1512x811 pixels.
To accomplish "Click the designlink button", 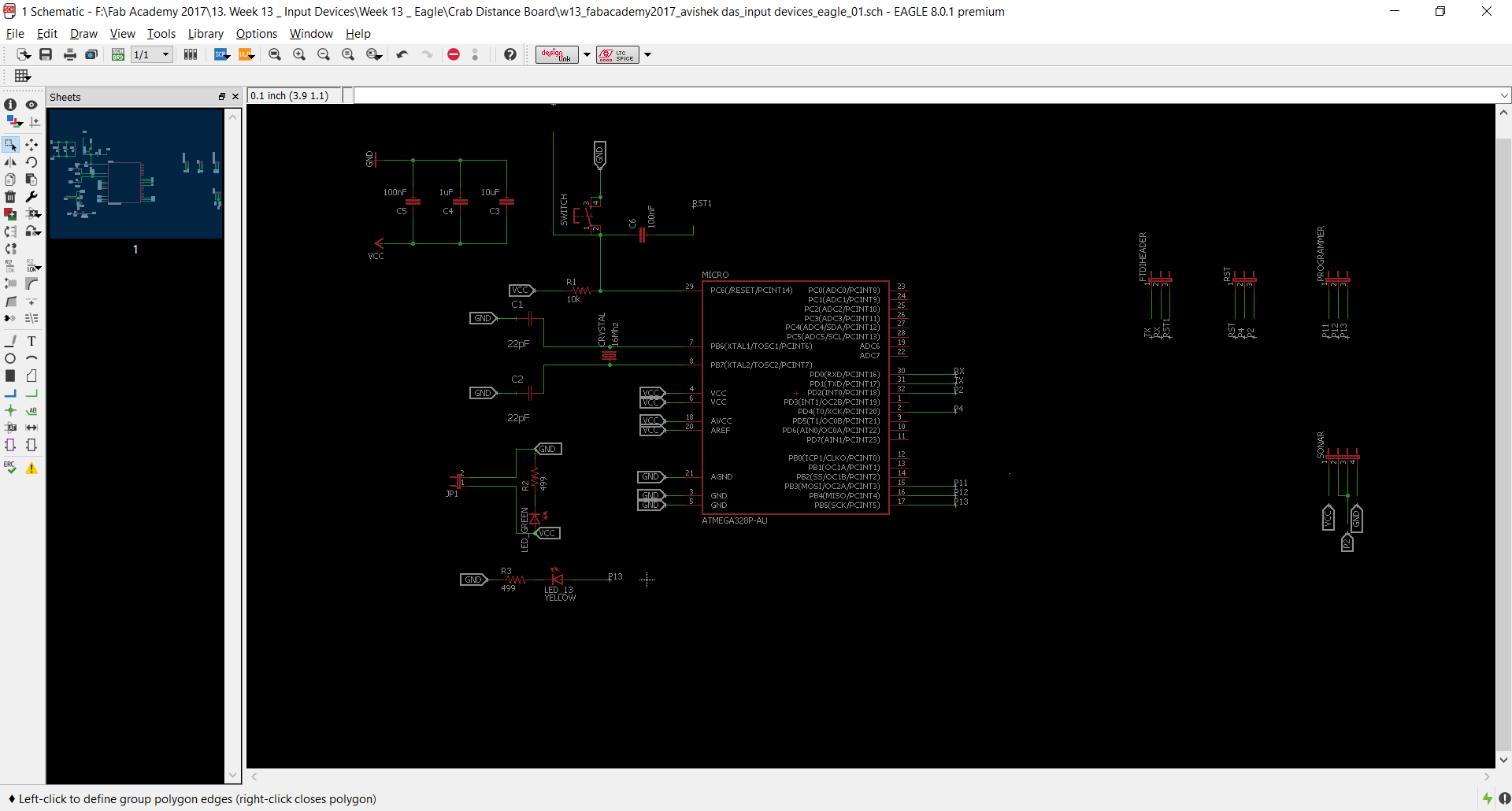I will [x=557, y=54].
